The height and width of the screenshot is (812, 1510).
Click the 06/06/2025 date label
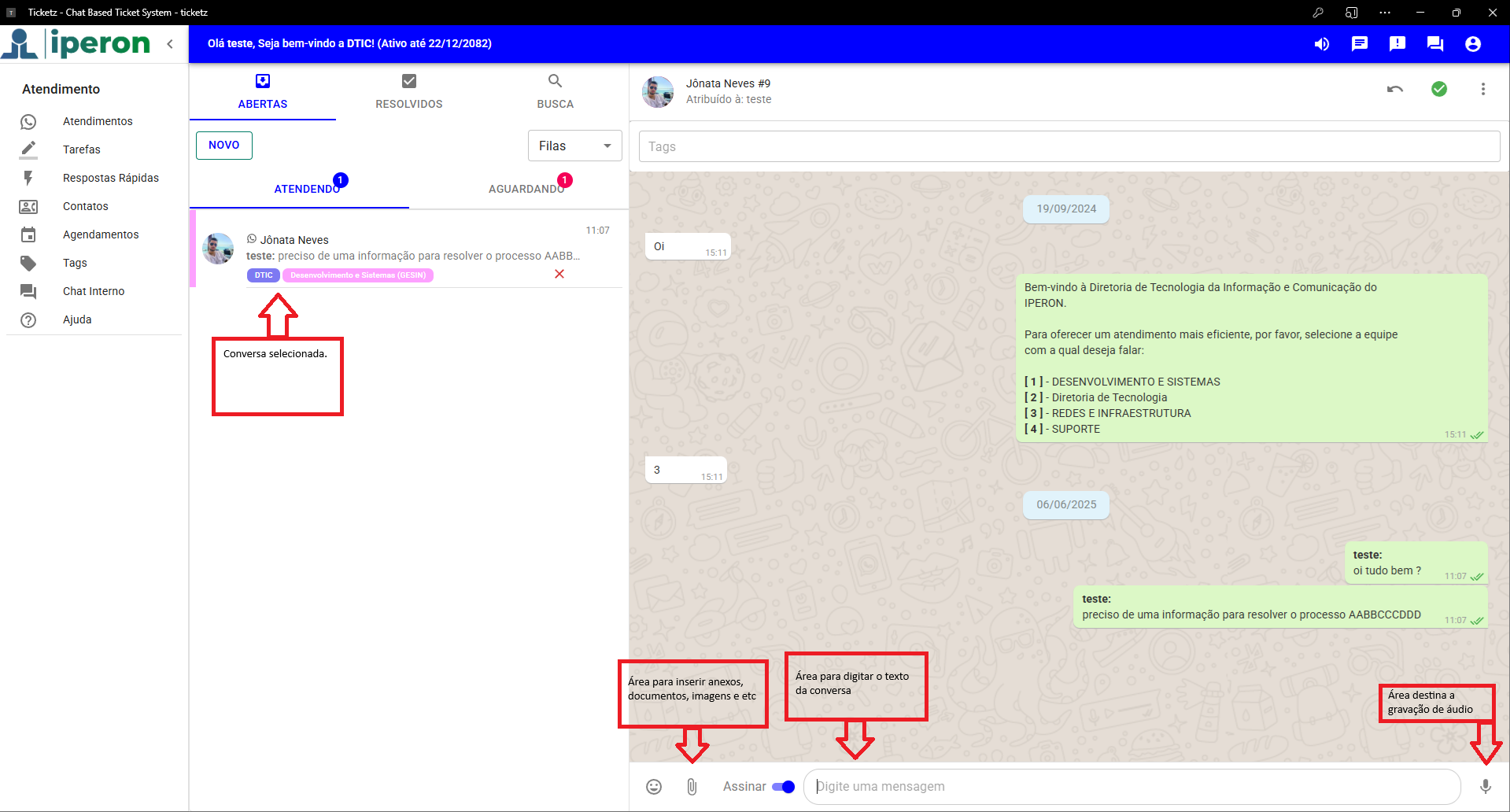(x=1066, y=504)
